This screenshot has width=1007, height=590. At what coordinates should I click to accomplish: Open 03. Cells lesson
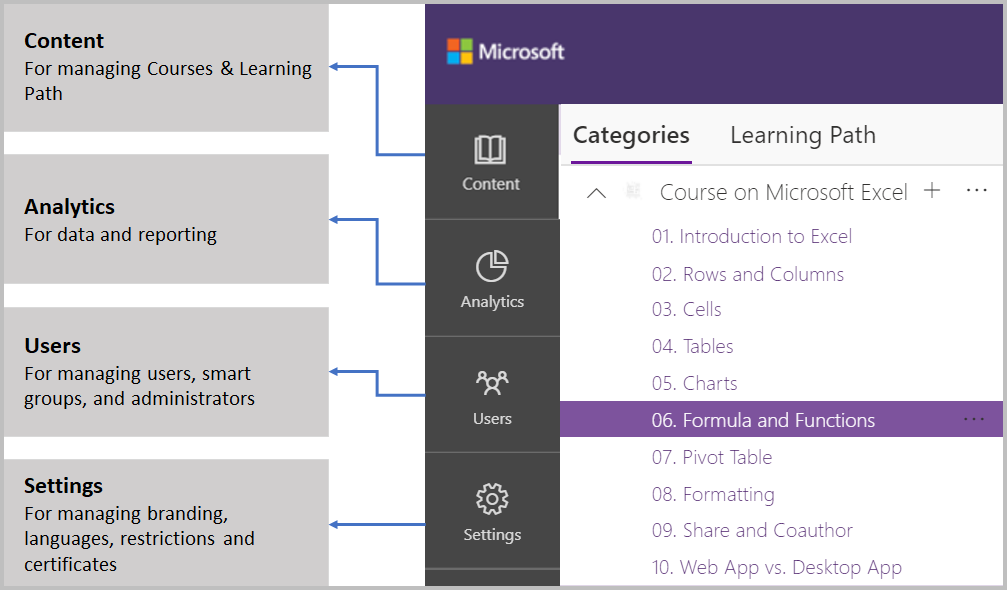click(687, 309)
